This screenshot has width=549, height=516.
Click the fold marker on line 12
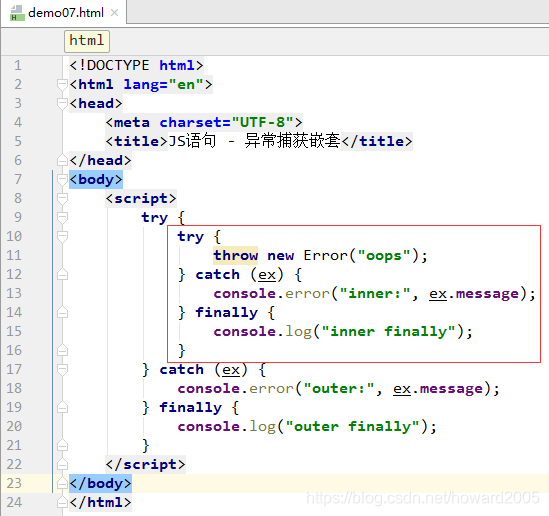[62, 274]
